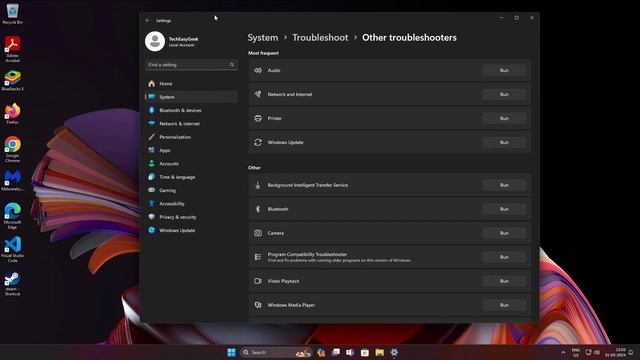The width and height of the screenshot is (640, 360).
Task: Click the Network and Internet row icon
Action: click(x=258, y=94)
